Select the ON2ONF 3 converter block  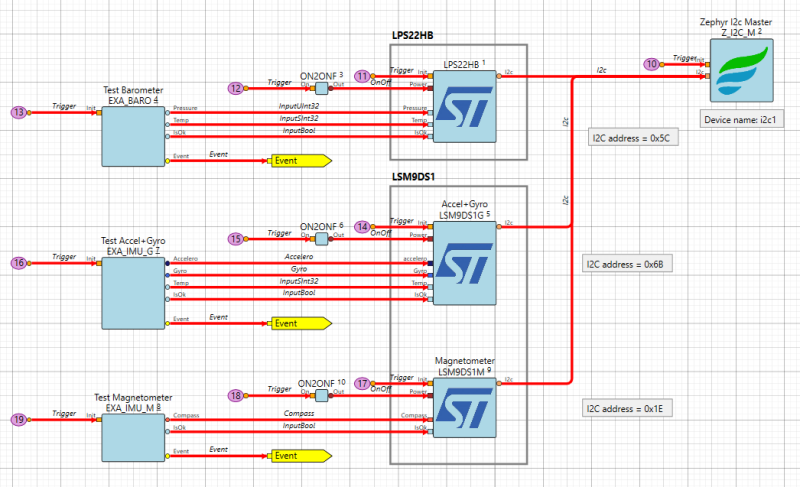(321, 89)
